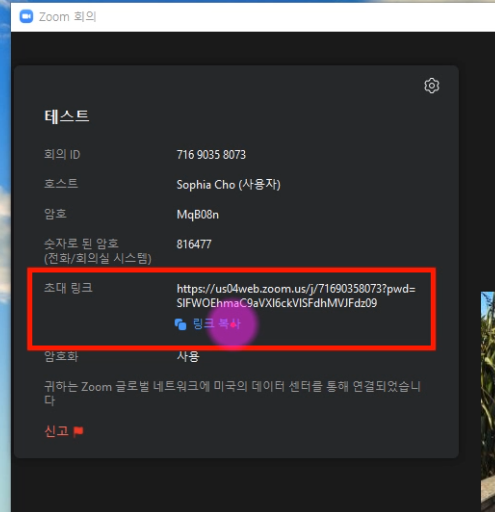Select the invite URL text

[x=296, y=296]
